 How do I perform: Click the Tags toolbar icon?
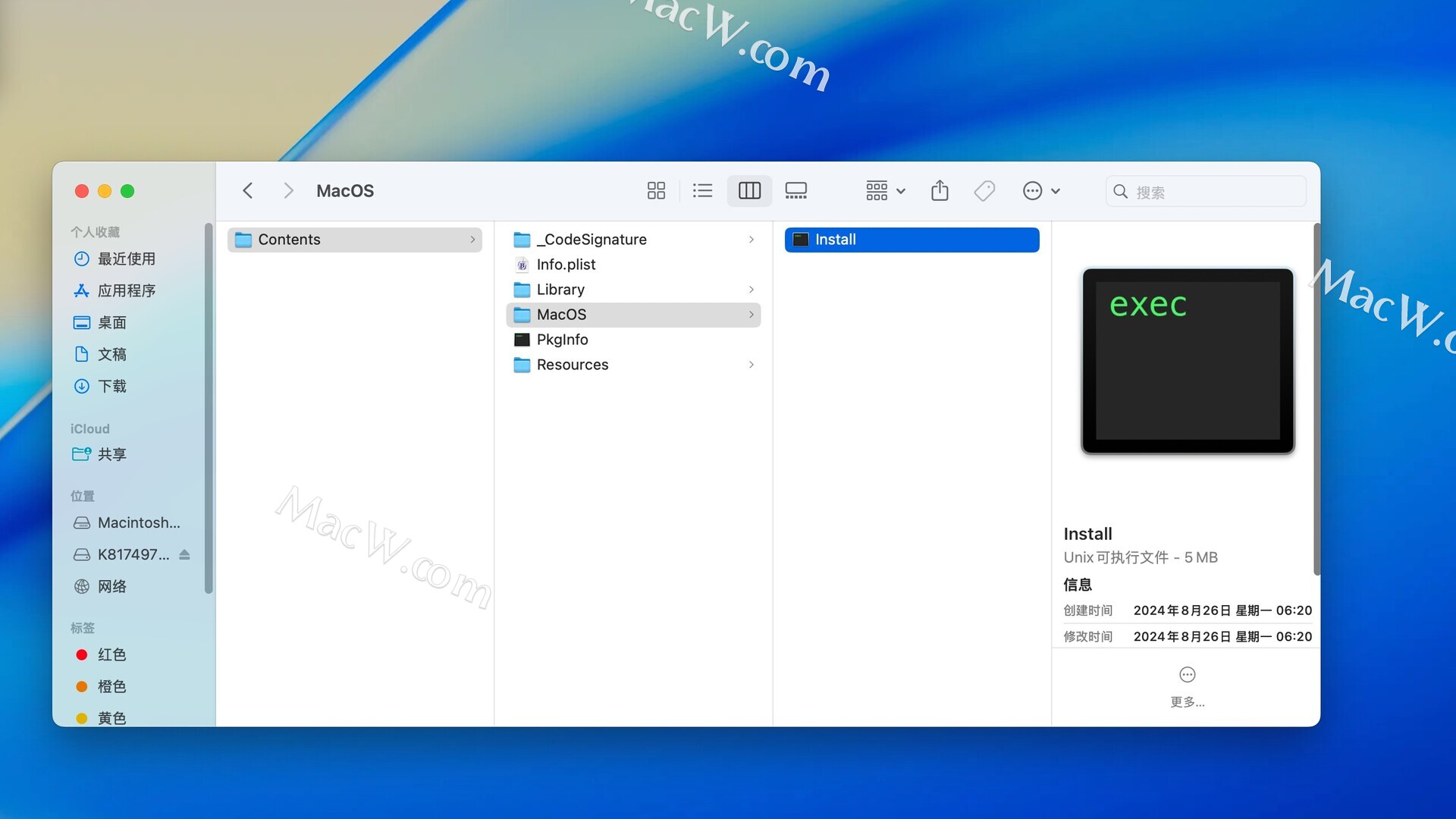tap(984, 190)
